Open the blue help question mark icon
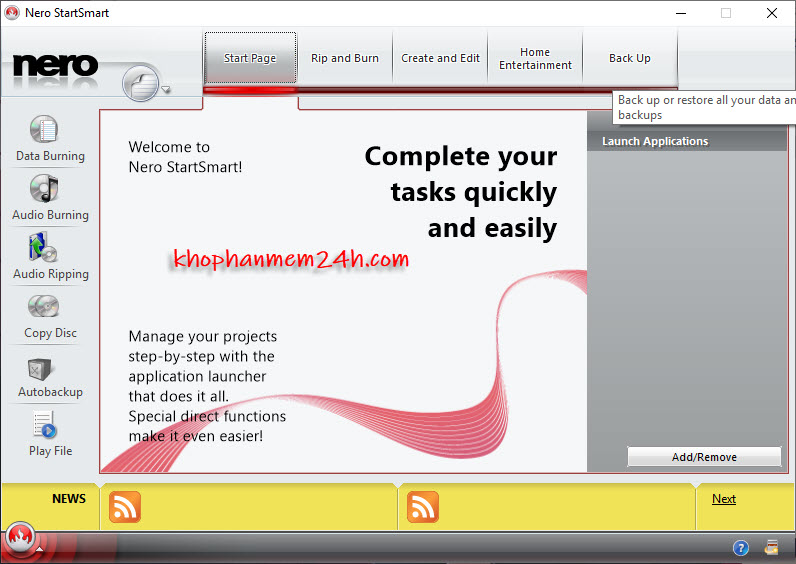796x564 pixels. click(741, 547)
